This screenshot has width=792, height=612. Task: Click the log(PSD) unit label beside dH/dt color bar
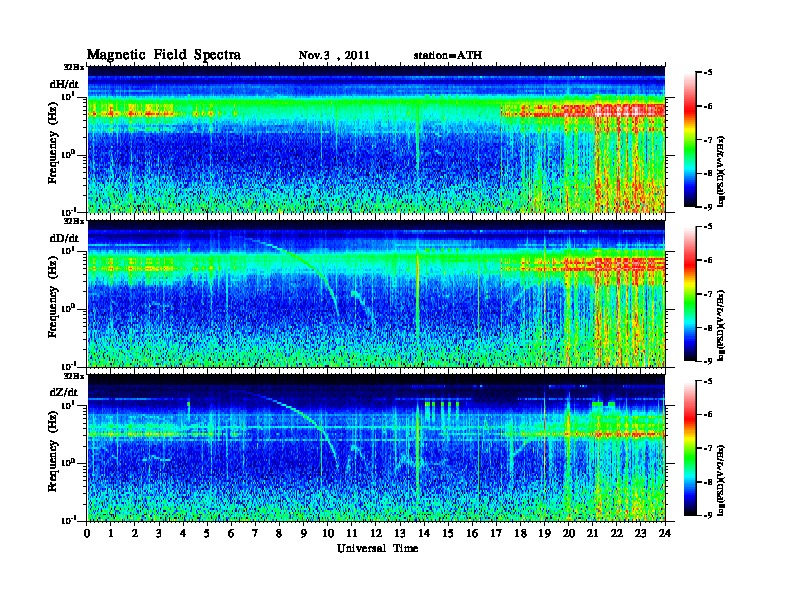(x=721, y=171)
